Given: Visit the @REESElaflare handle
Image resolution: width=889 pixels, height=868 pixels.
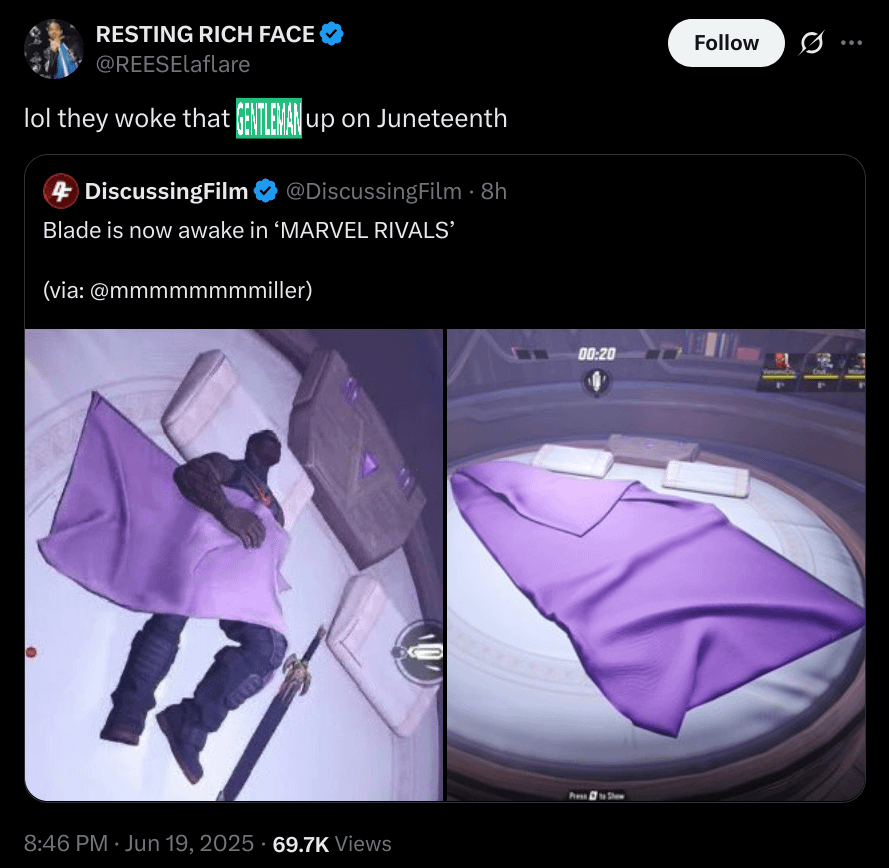Looking at the screenshot, I should pyautogui.click(x=173, y=65).
